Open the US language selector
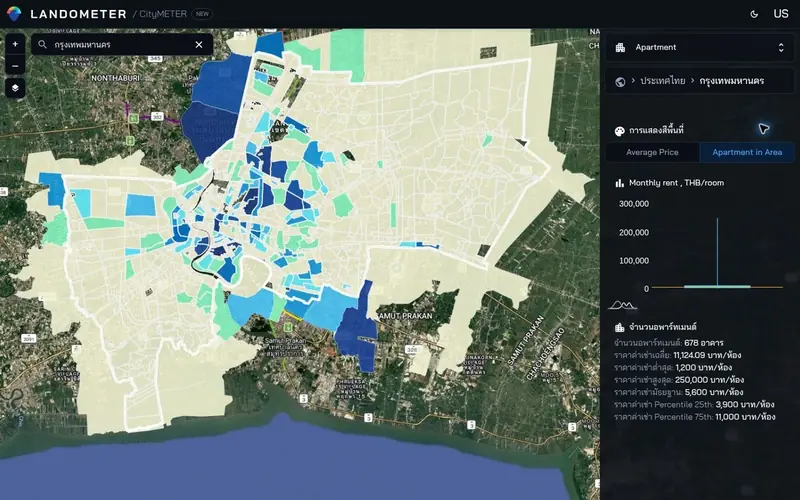The height and width of the screenshot is (500, 800). click(781, 14)
